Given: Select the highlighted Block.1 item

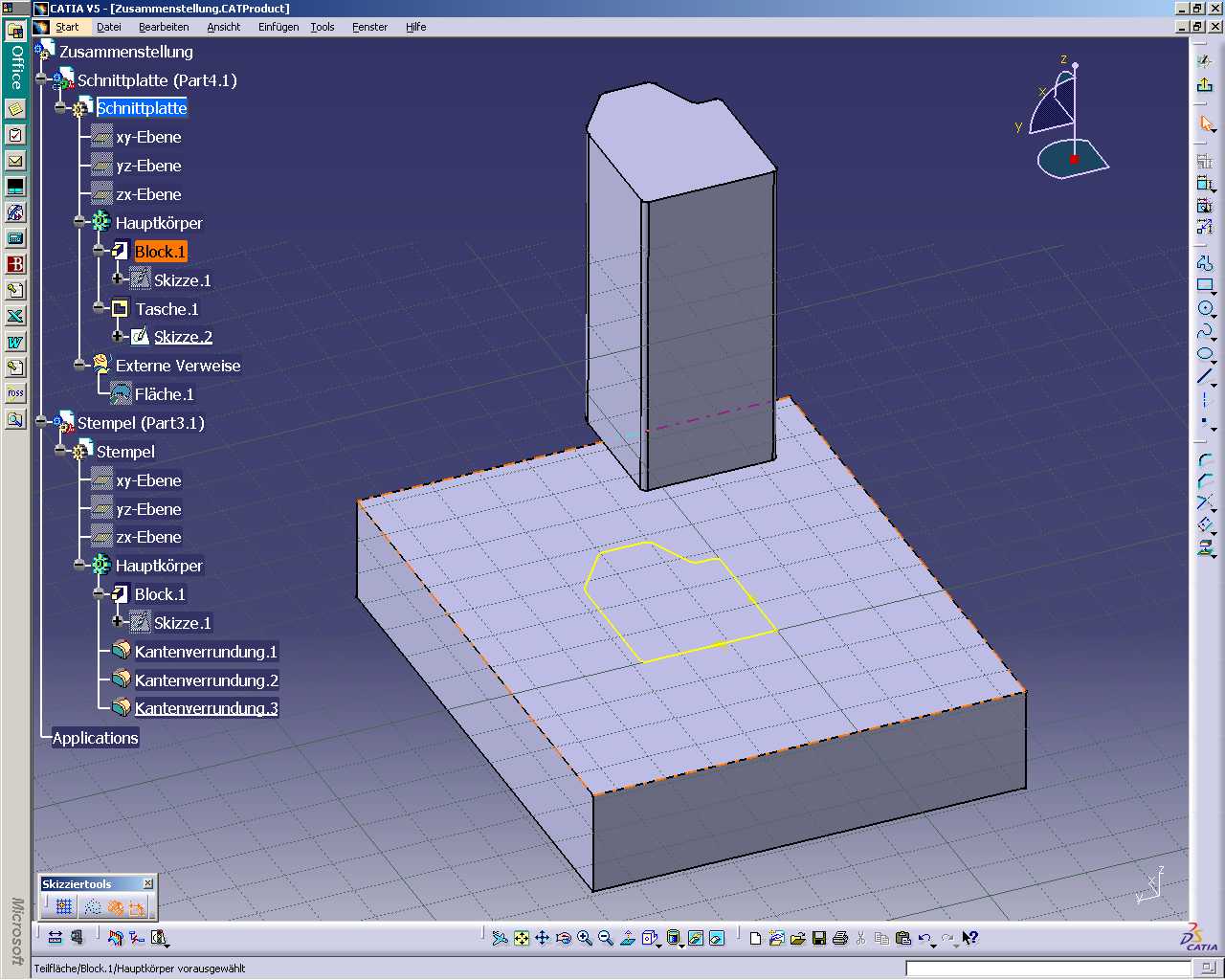Looking at the screenshot, I should [x=160, y=252].
